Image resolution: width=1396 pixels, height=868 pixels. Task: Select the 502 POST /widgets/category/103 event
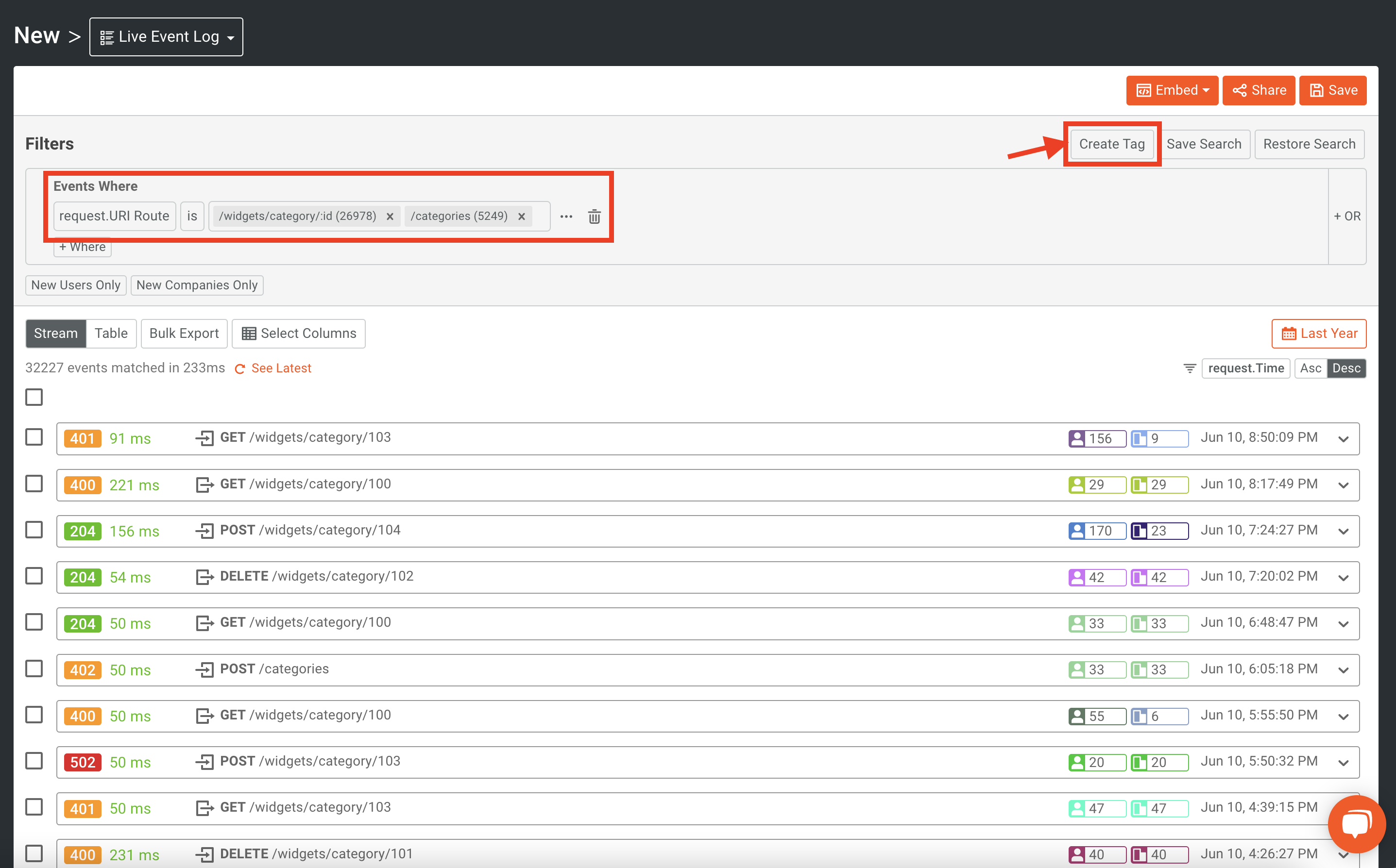point(34,761)
